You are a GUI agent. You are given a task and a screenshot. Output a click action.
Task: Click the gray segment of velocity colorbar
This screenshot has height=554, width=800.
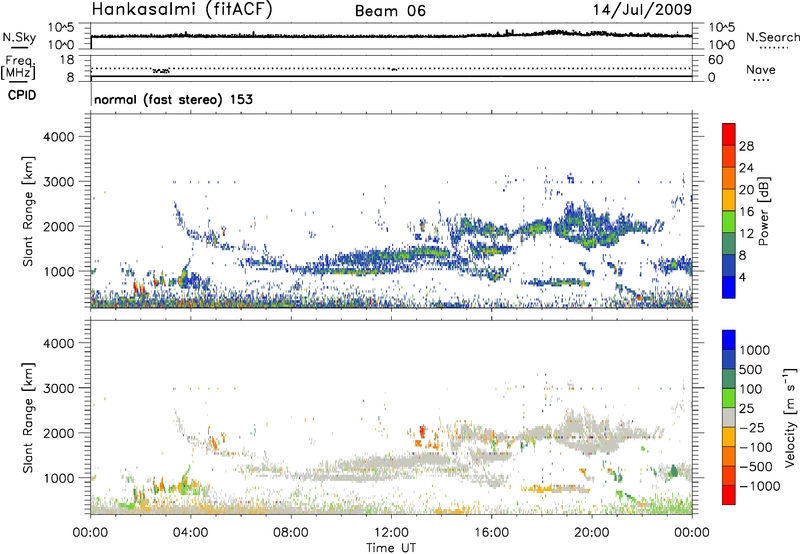[x=729, y=417]
